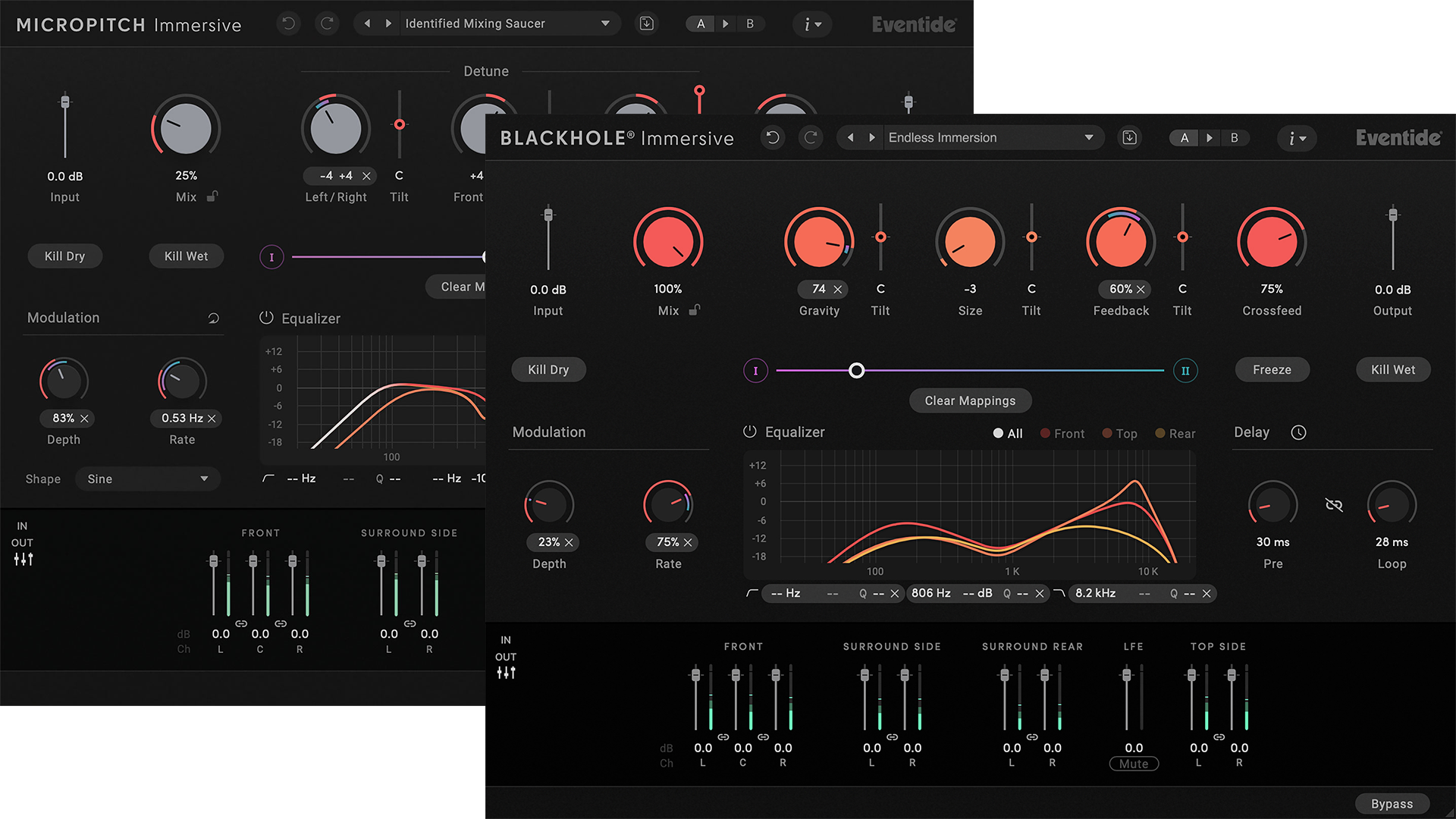Switch to preset slot A in MicroPitch

click(x=700, y=24)
